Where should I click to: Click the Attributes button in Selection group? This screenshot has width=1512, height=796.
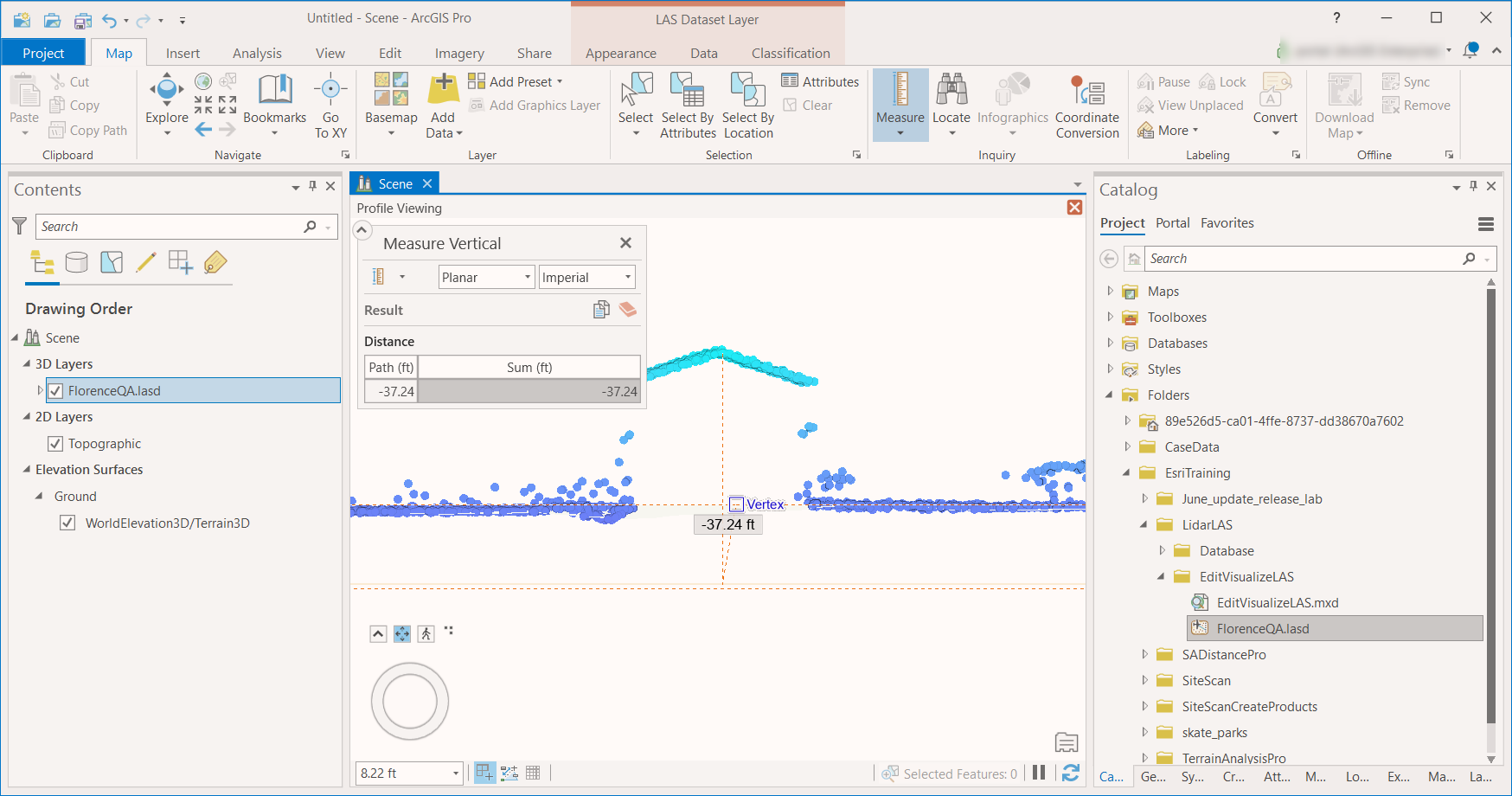click(820, 81)
